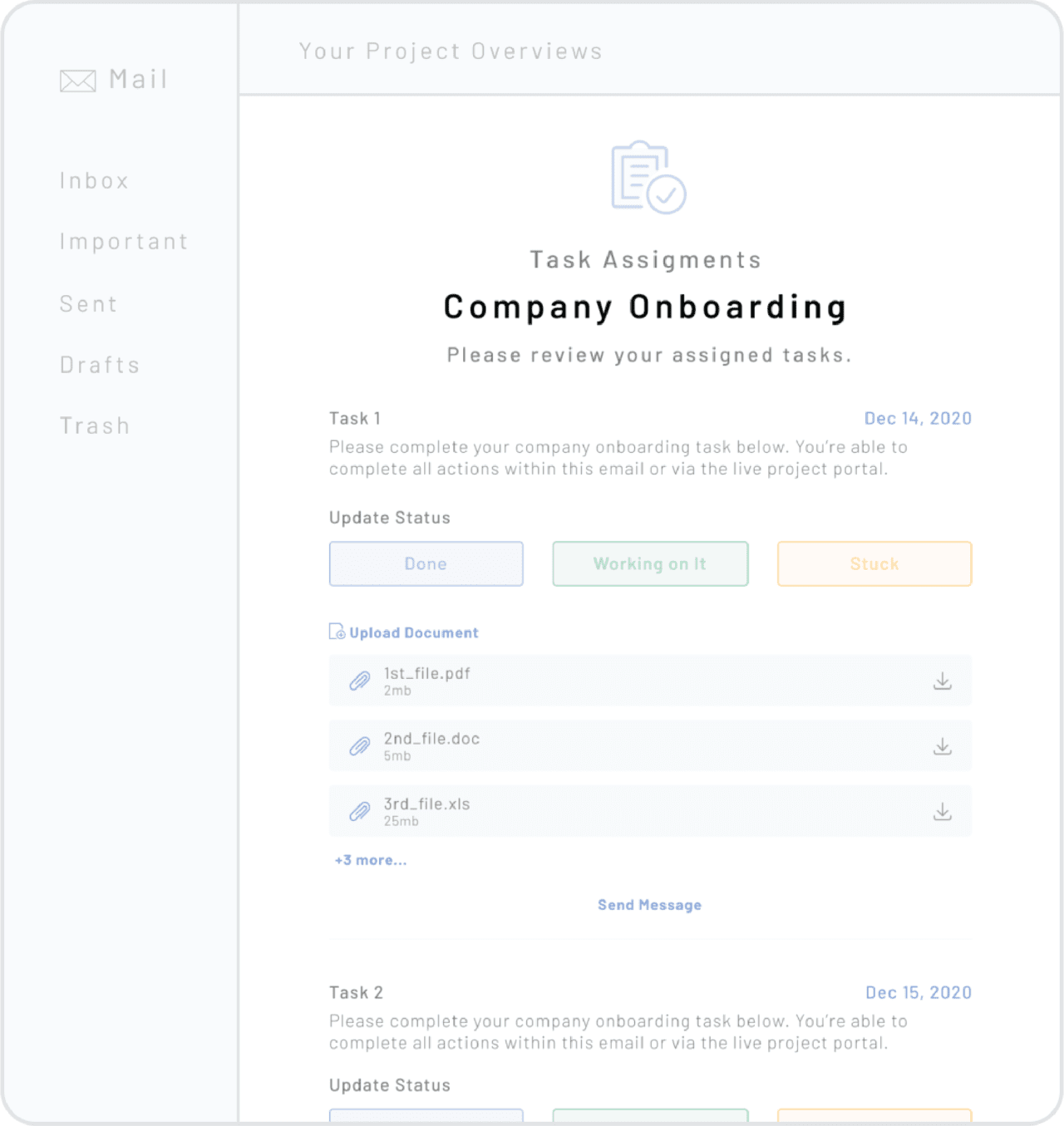Open Task 1 due date Dec 14, 2020
The image size is (1064, 1126).
click(918, 418)
